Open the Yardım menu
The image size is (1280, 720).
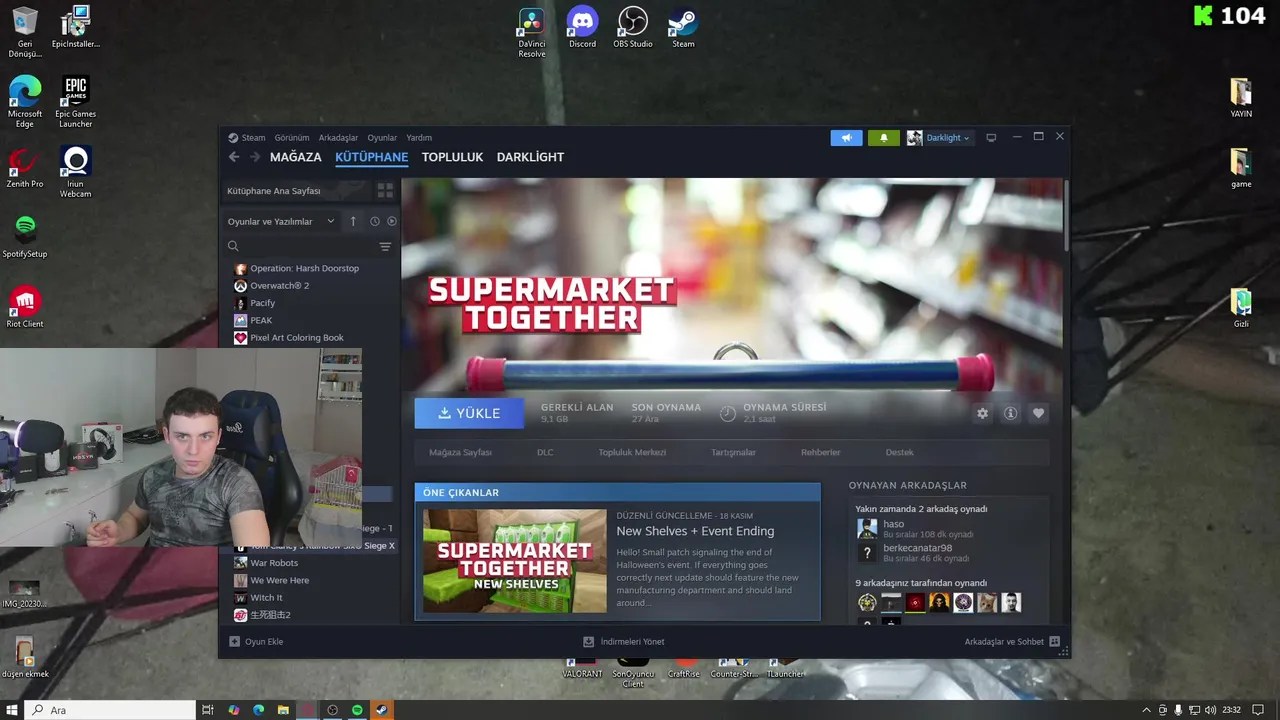419,138
